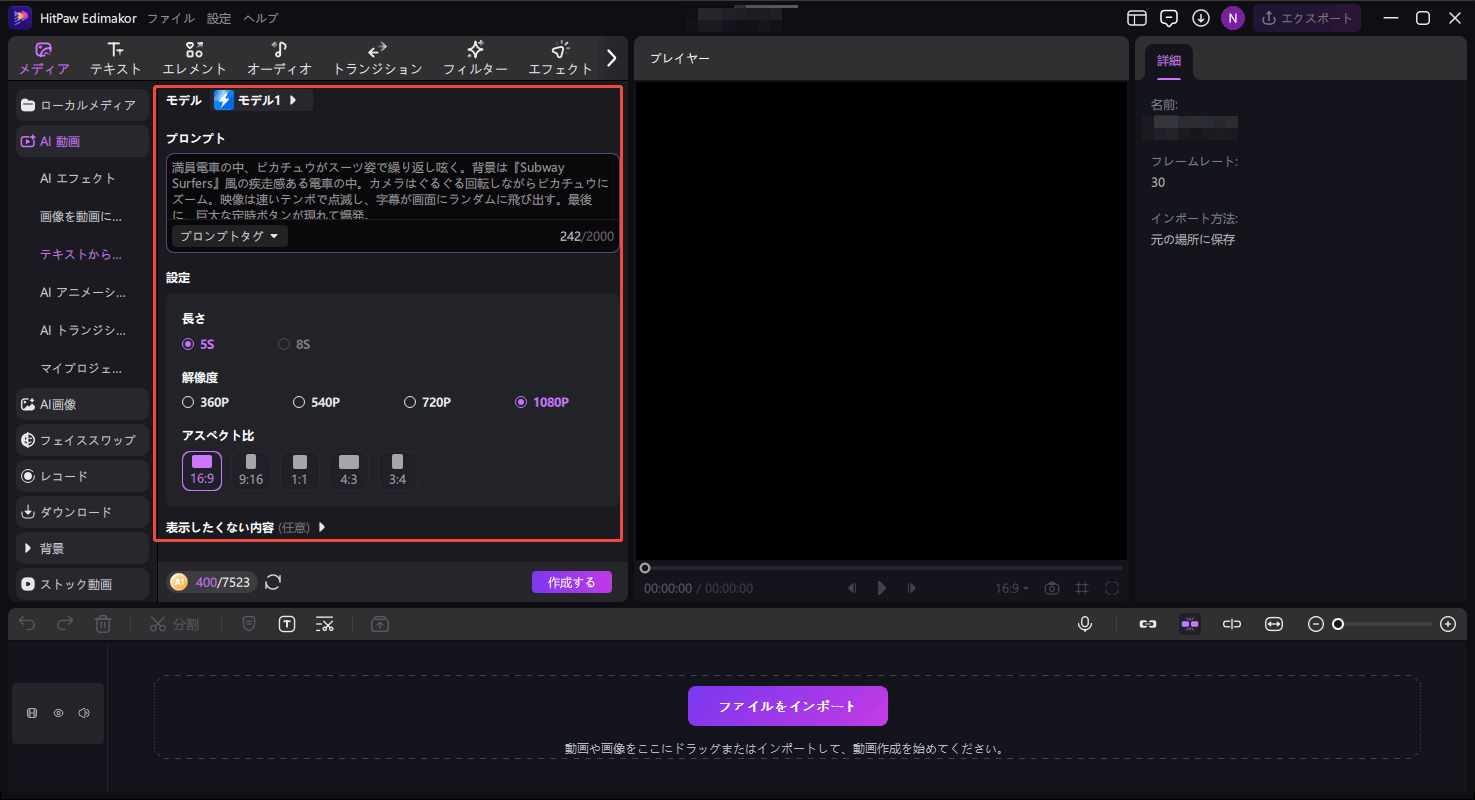This screenshot has width=1475, height=800.
Task: Open the ファイル menu
Action: pyautogui.click(x=172, y=18)
